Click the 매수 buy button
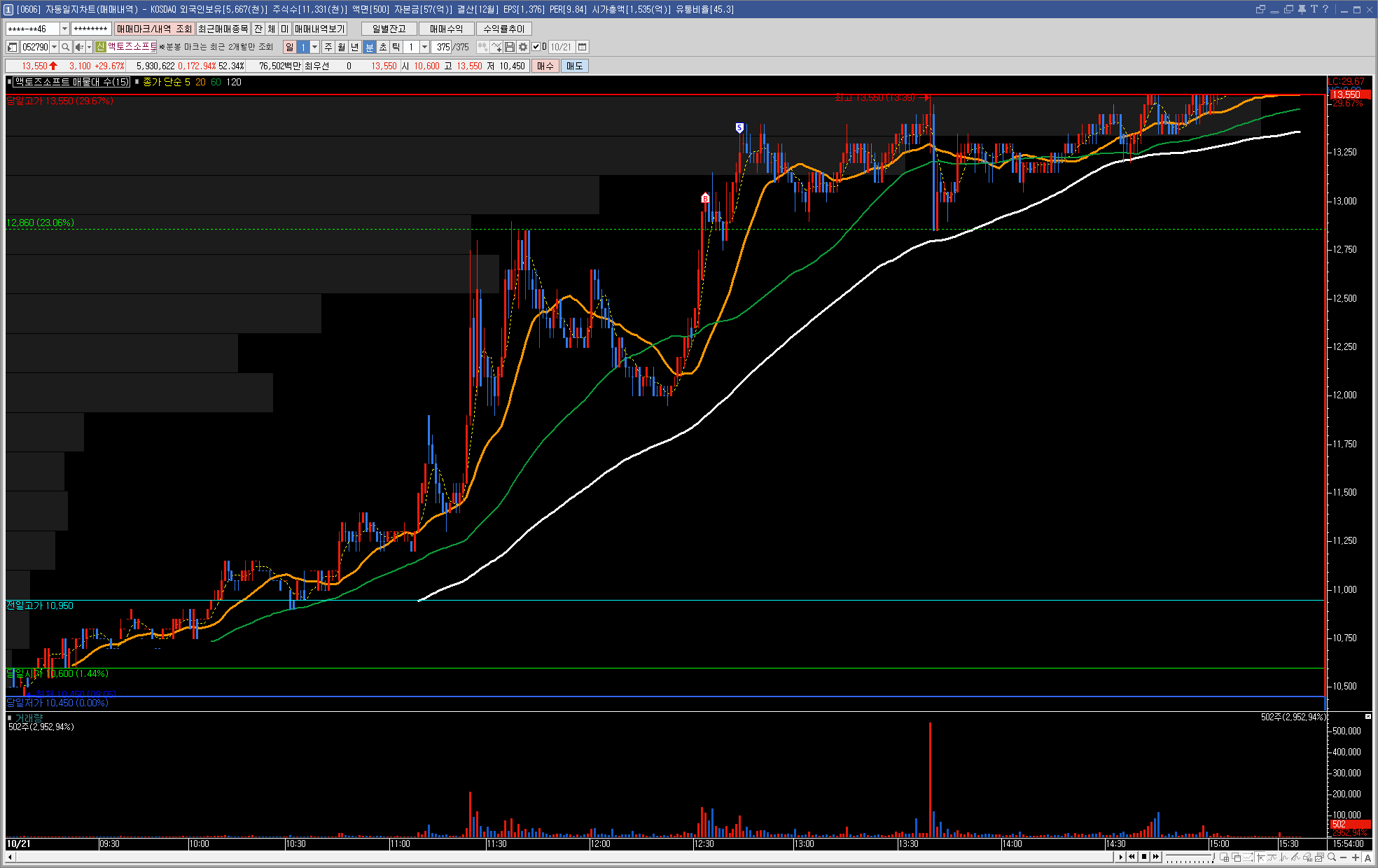 (x=545, y=66)
